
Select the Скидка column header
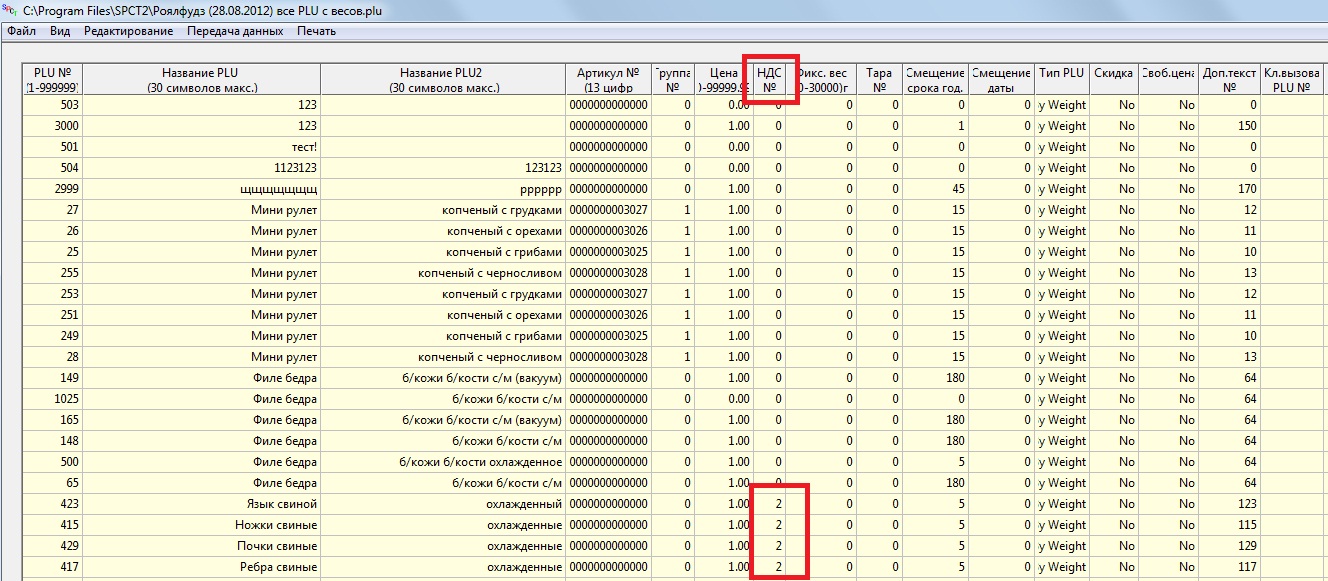click(x=1113, y=80)
